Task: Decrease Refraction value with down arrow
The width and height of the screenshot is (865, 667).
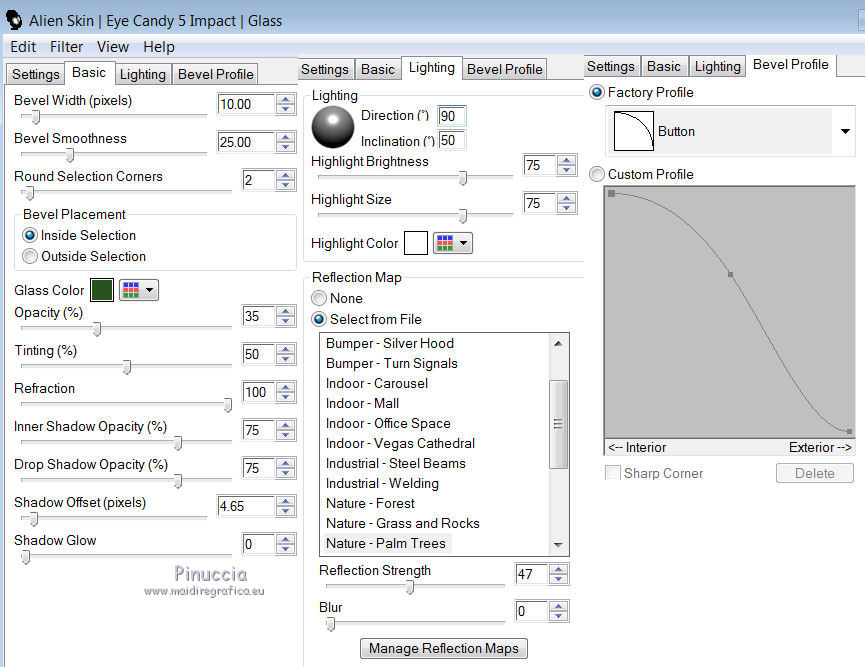Action: (x=285, y=397)
